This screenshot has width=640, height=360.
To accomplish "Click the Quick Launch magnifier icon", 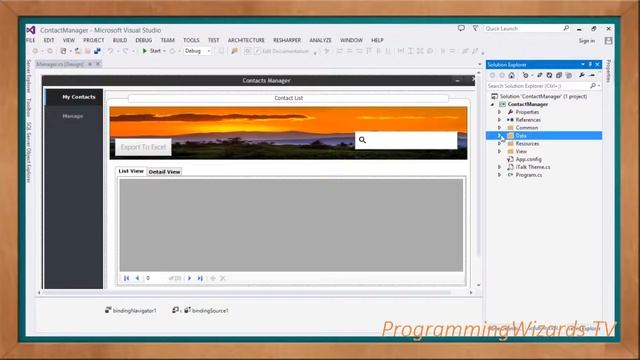I will tap(566, 28).
